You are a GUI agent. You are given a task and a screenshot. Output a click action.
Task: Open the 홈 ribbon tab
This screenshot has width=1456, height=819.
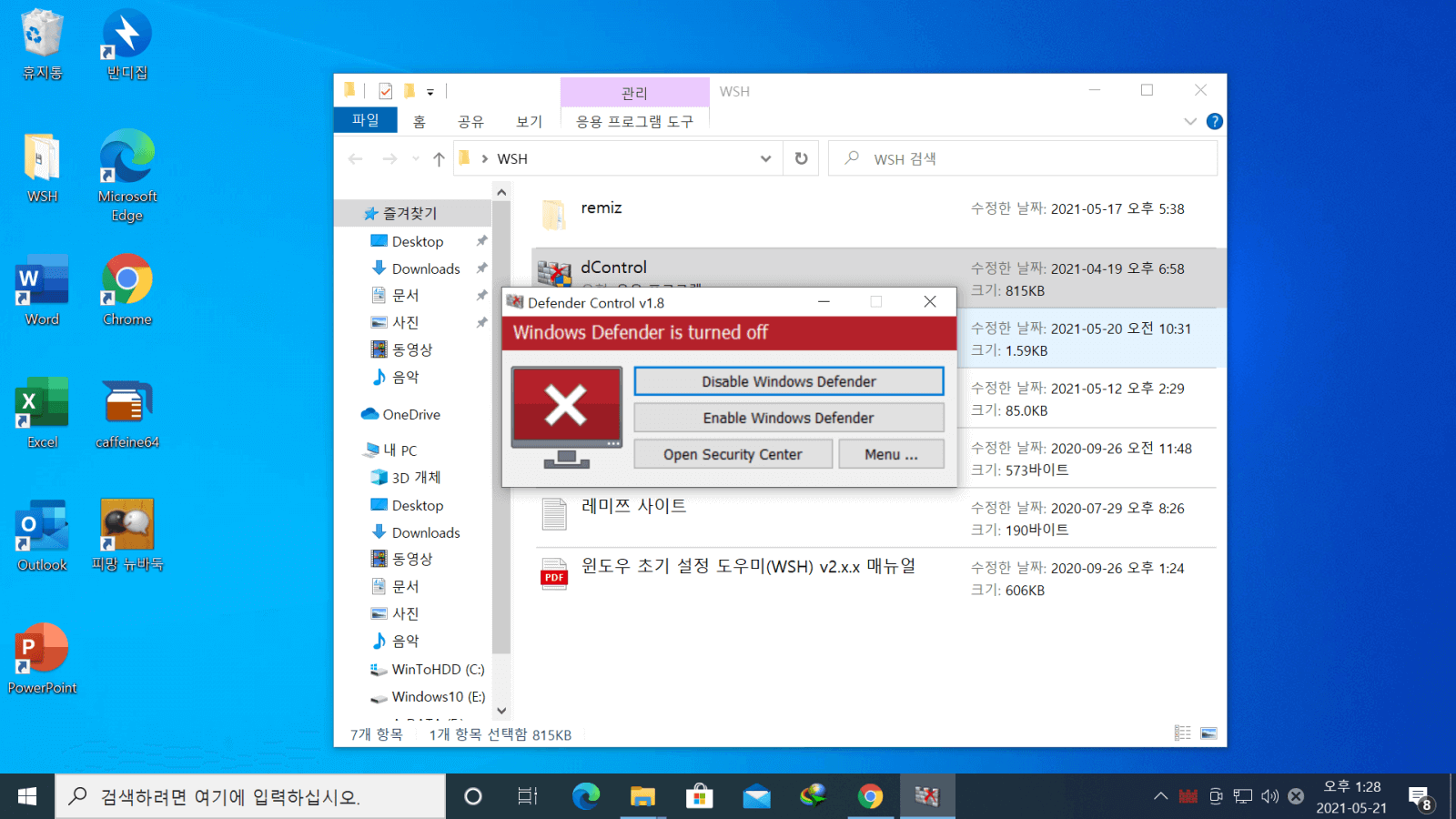coord(420,121)
